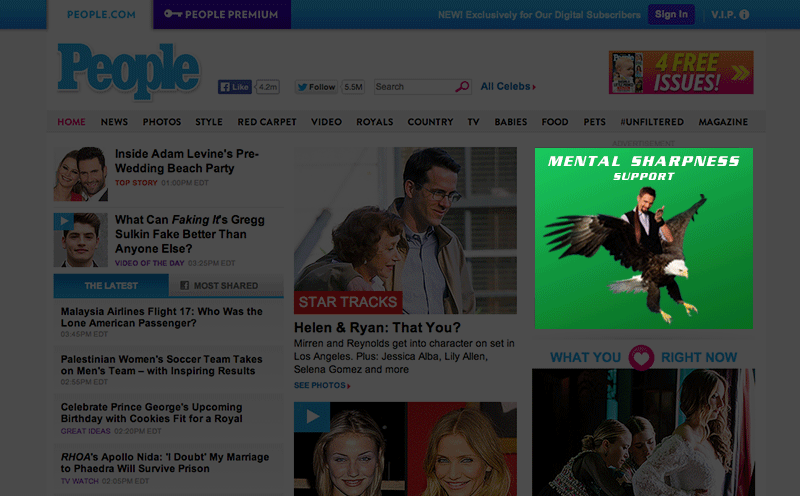This screenshot has height=496, width=800.
Task: Click the Facebook Like button
Action: 235,87
